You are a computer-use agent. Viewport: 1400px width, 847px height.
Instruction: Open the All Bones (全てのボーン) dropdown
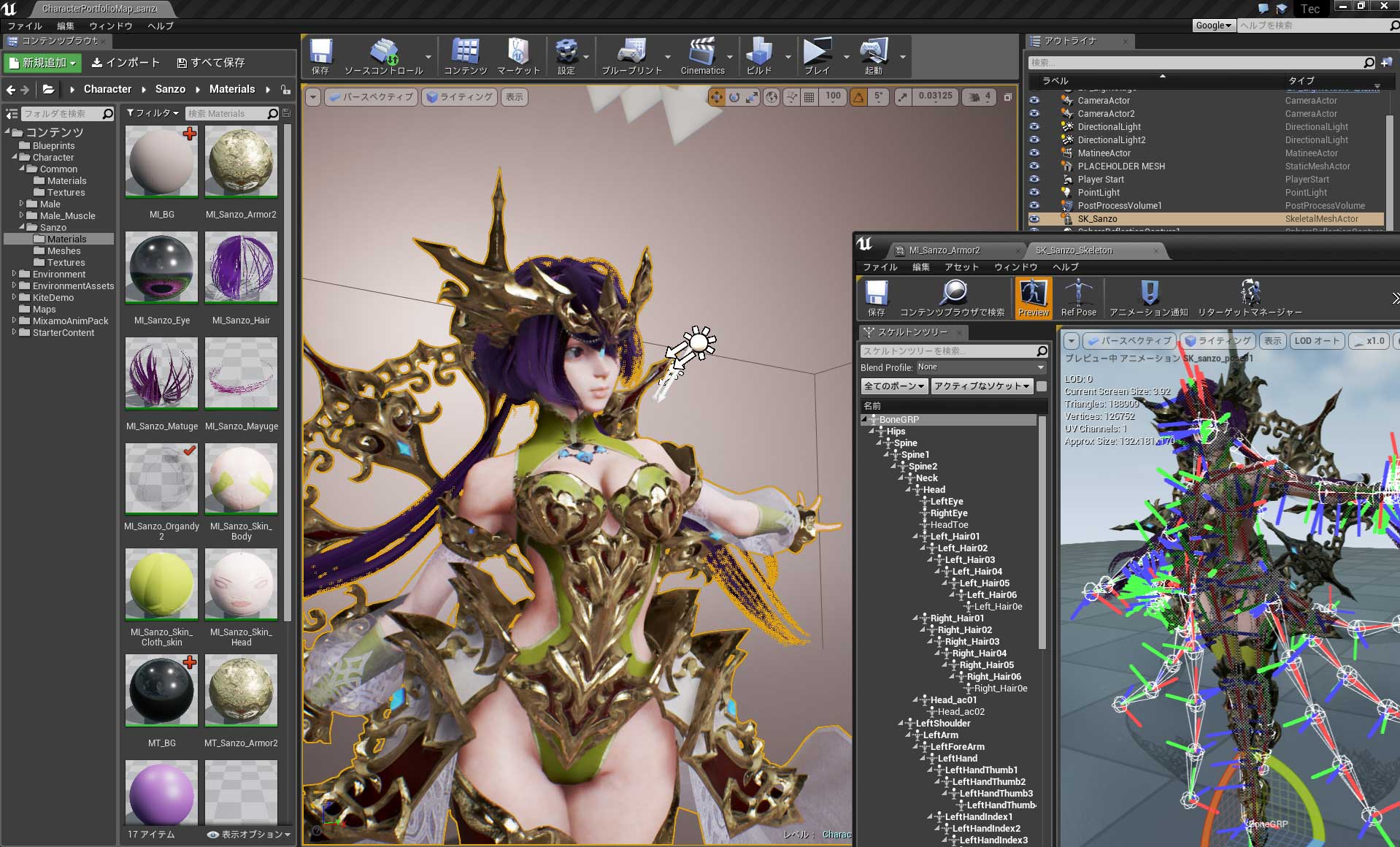(894, 386)
